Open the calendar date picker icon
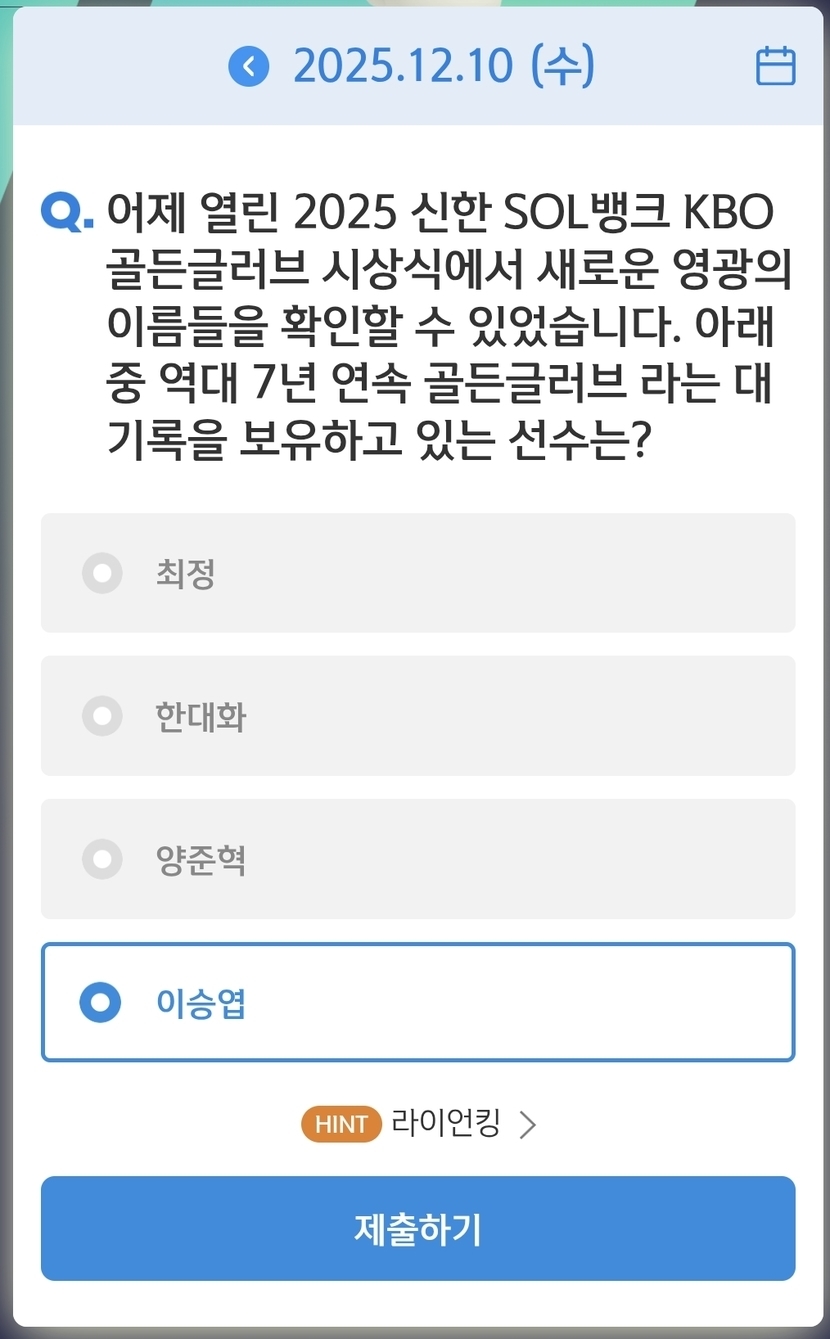The height and width of the screenshot is (1339, 830). 775,66
